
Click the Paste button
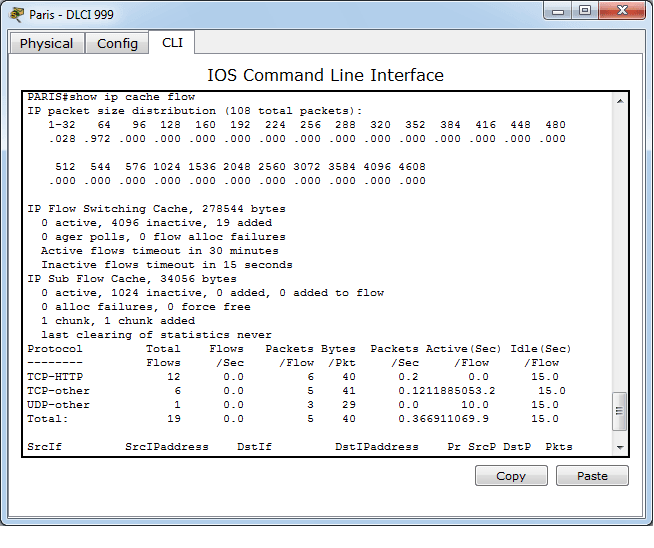[592, 476]
